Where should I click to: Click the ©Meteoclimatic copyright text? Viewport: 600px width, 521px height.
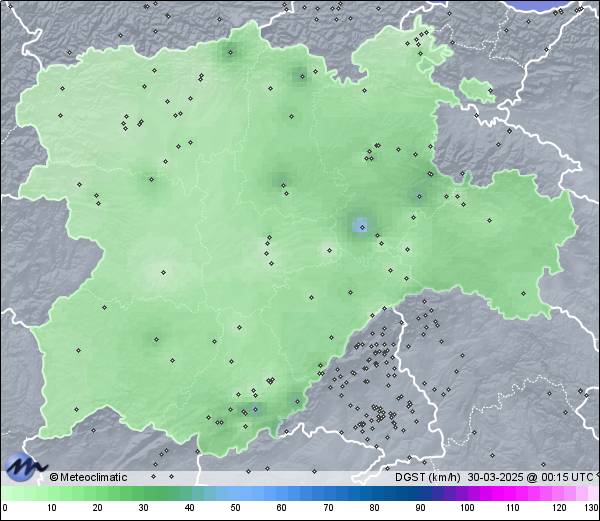[x=88, y=477]
